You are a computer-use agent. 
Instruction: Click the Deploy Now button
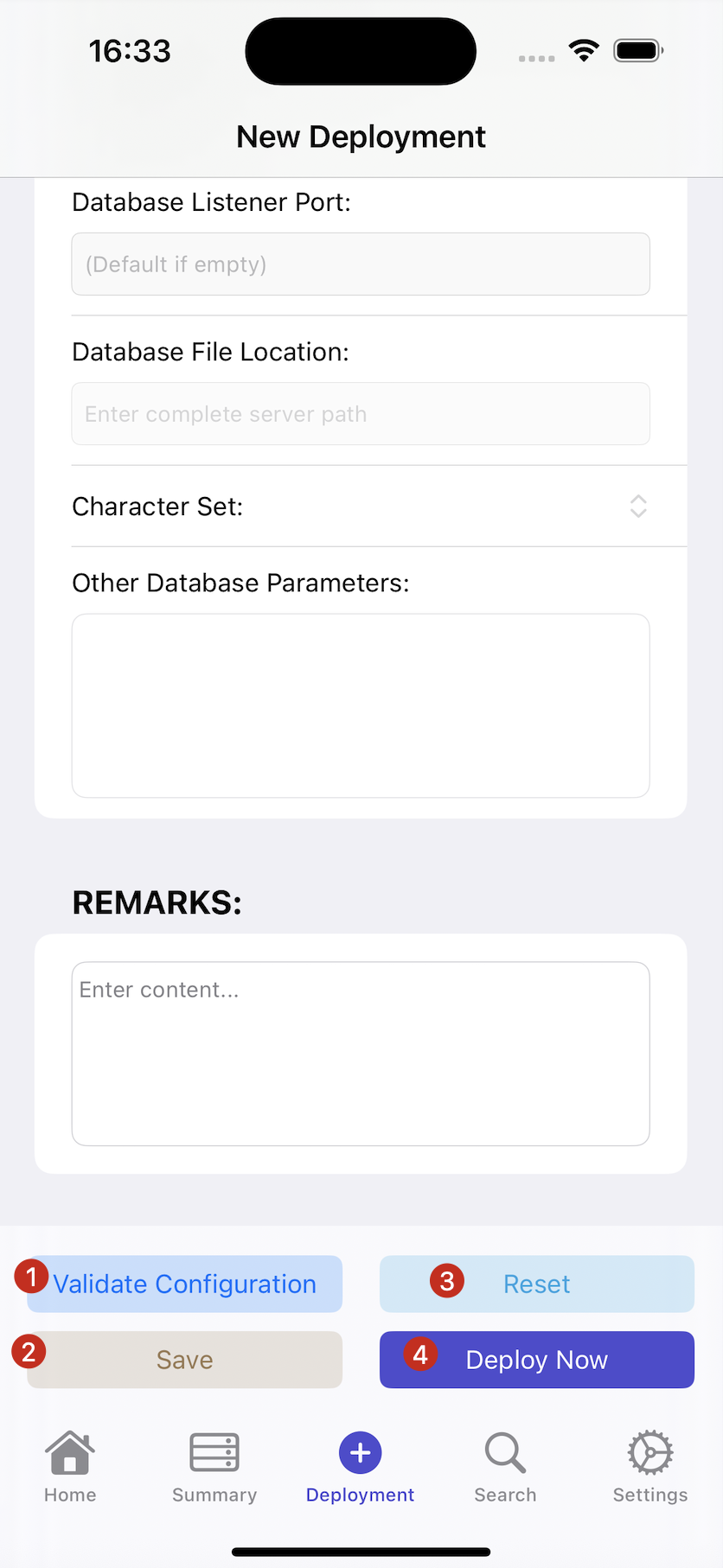[537, 1360]
